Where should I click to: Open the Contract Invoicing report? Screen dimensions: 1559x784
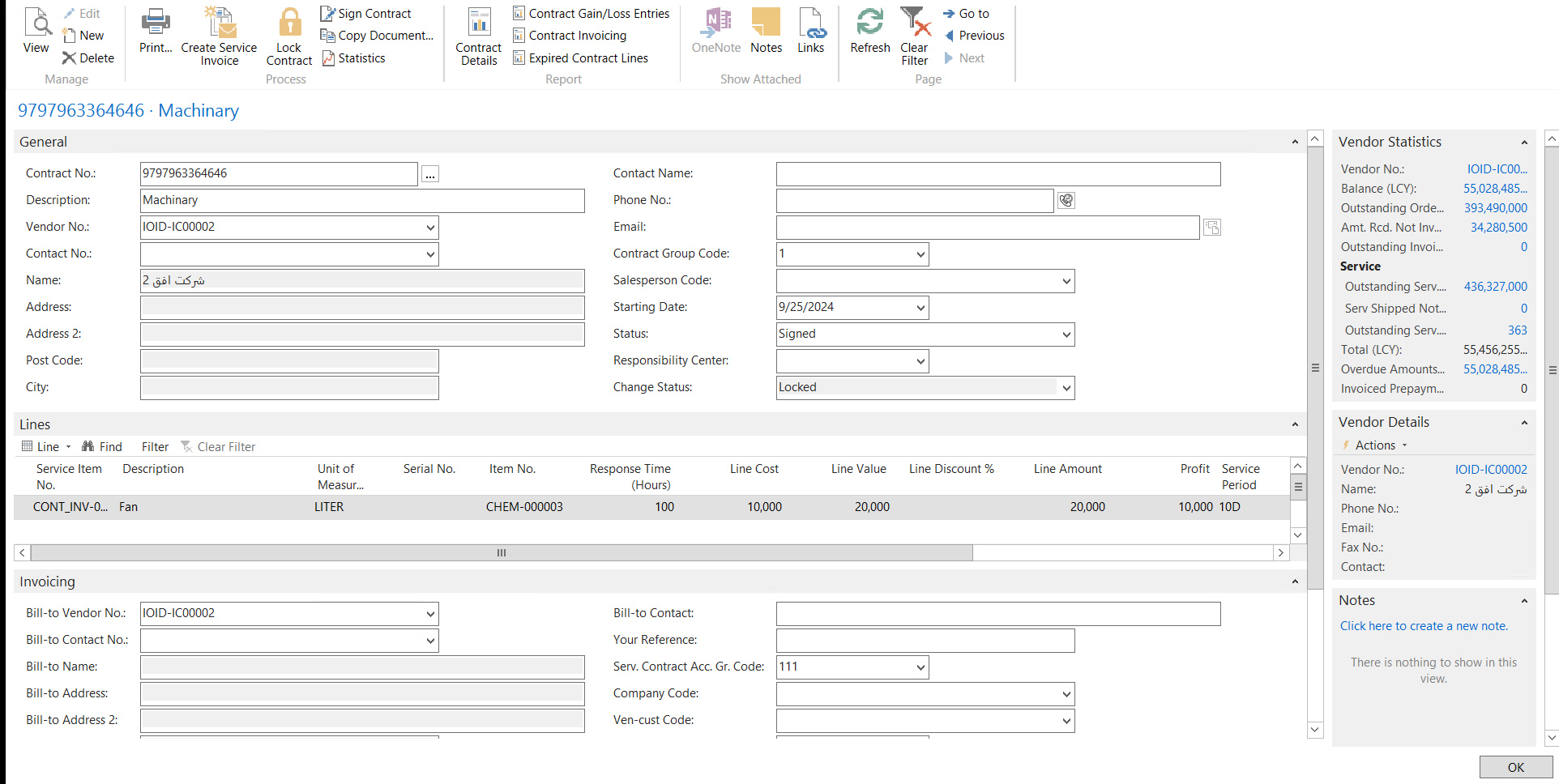(x=570, y=36)
